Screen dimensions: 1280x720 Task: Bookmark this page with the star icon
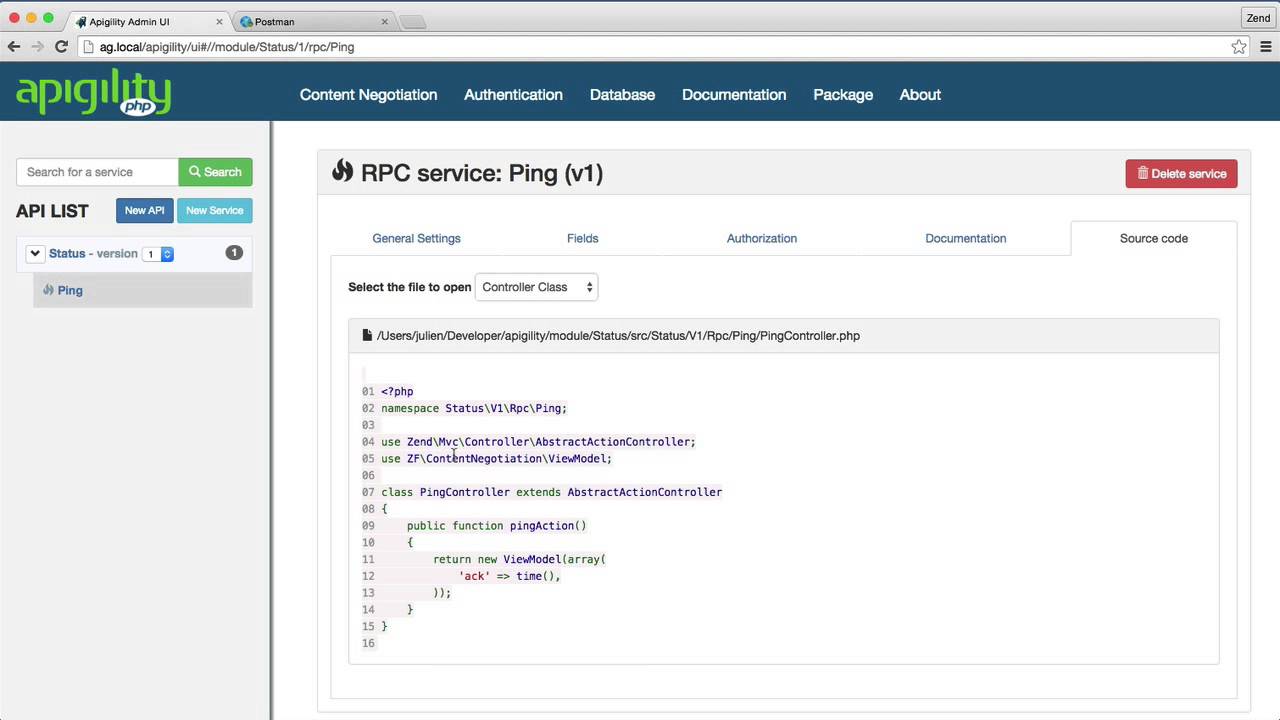[1238, 47]
